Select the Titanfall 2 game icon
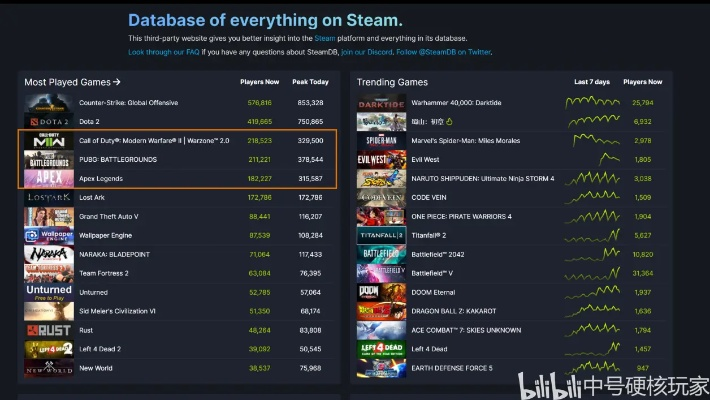This screenshot has height=400, width=710. pos(381,235)
